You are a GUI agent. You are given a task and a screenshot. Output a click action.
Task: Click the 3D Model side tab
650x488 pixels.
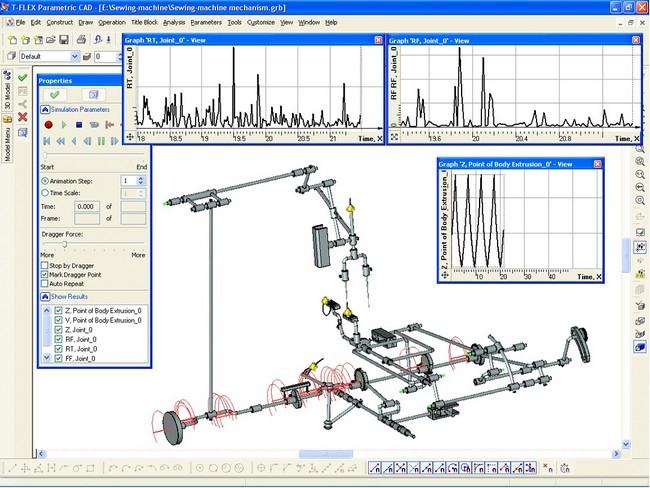pyautogui.click(x=6, y=92)
